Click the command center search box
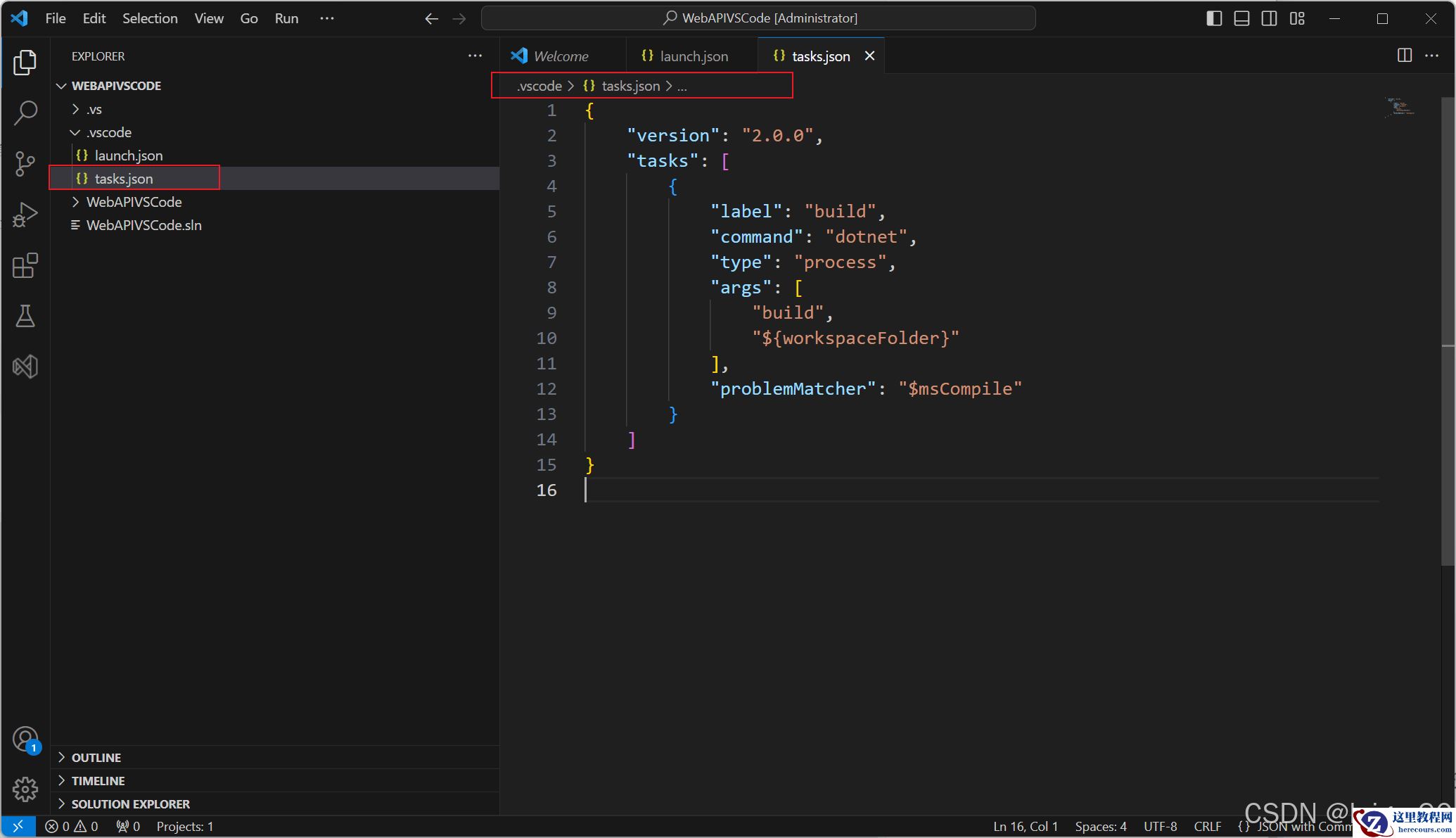This screenshot has height=838, width=1456. point(758,18)
